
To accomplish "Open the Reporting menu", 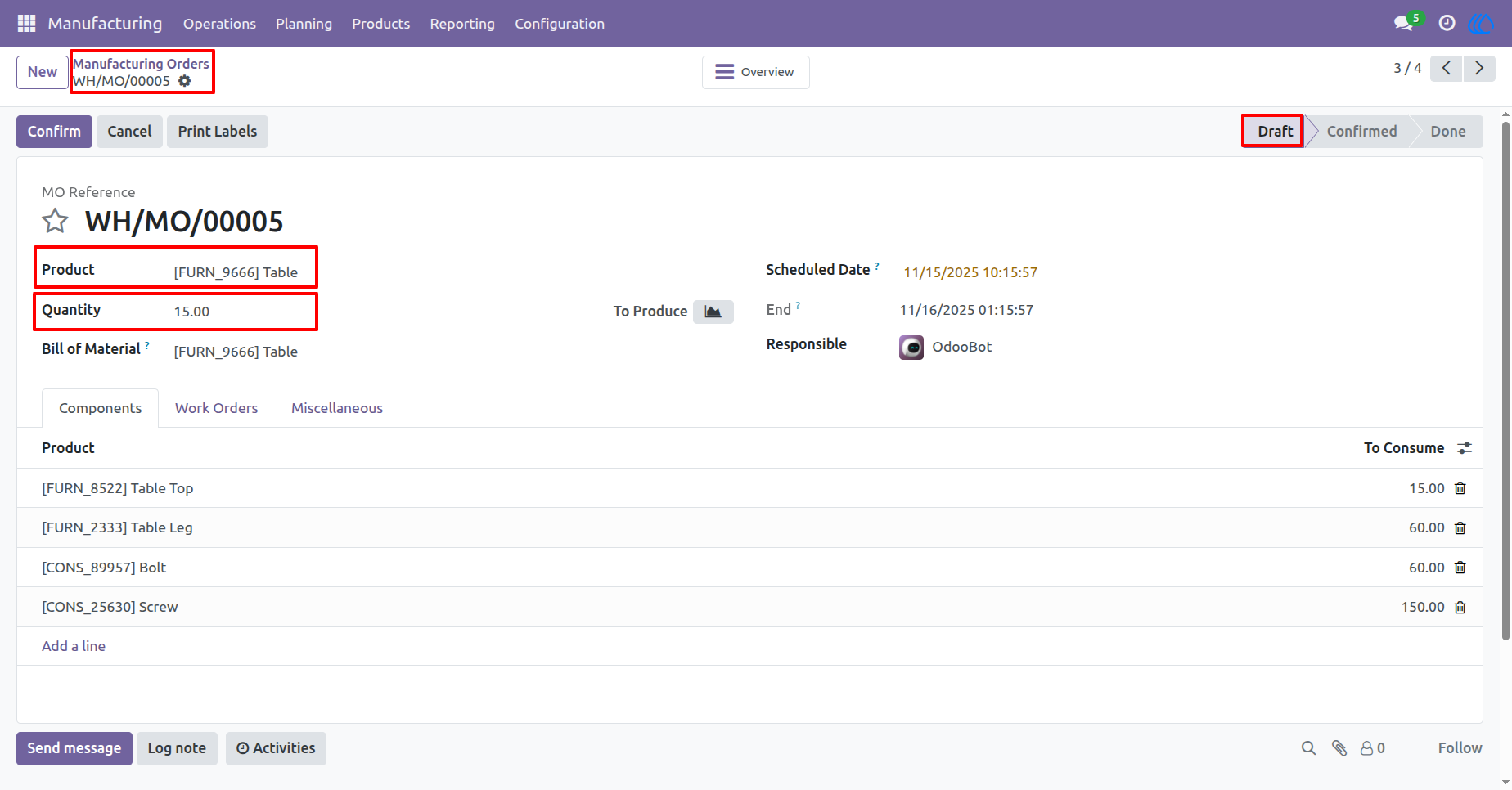I will click(x=462, y=24).
